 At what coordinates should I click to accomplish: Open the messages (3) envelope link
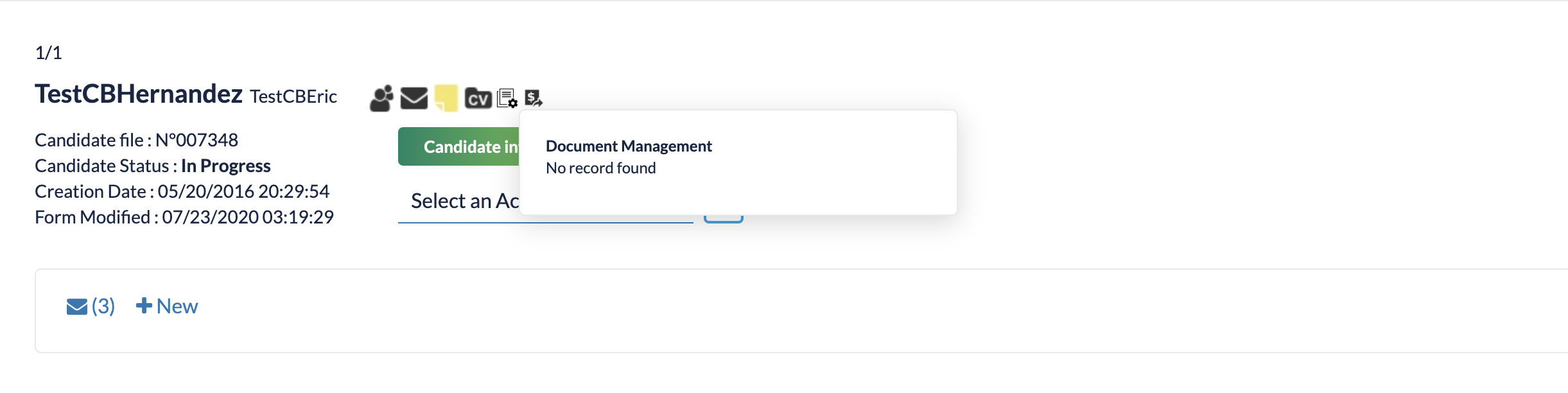click(x=91, y=306)
